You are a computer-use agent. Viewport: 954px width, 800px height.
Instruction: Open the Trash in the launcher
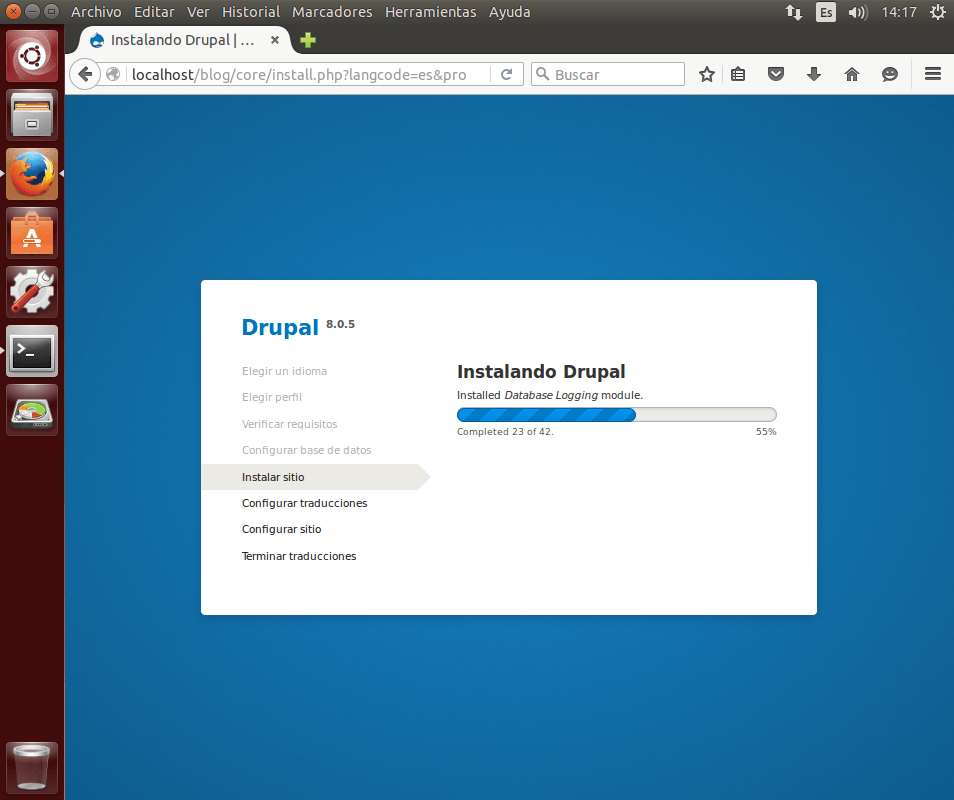click(32, 767)
